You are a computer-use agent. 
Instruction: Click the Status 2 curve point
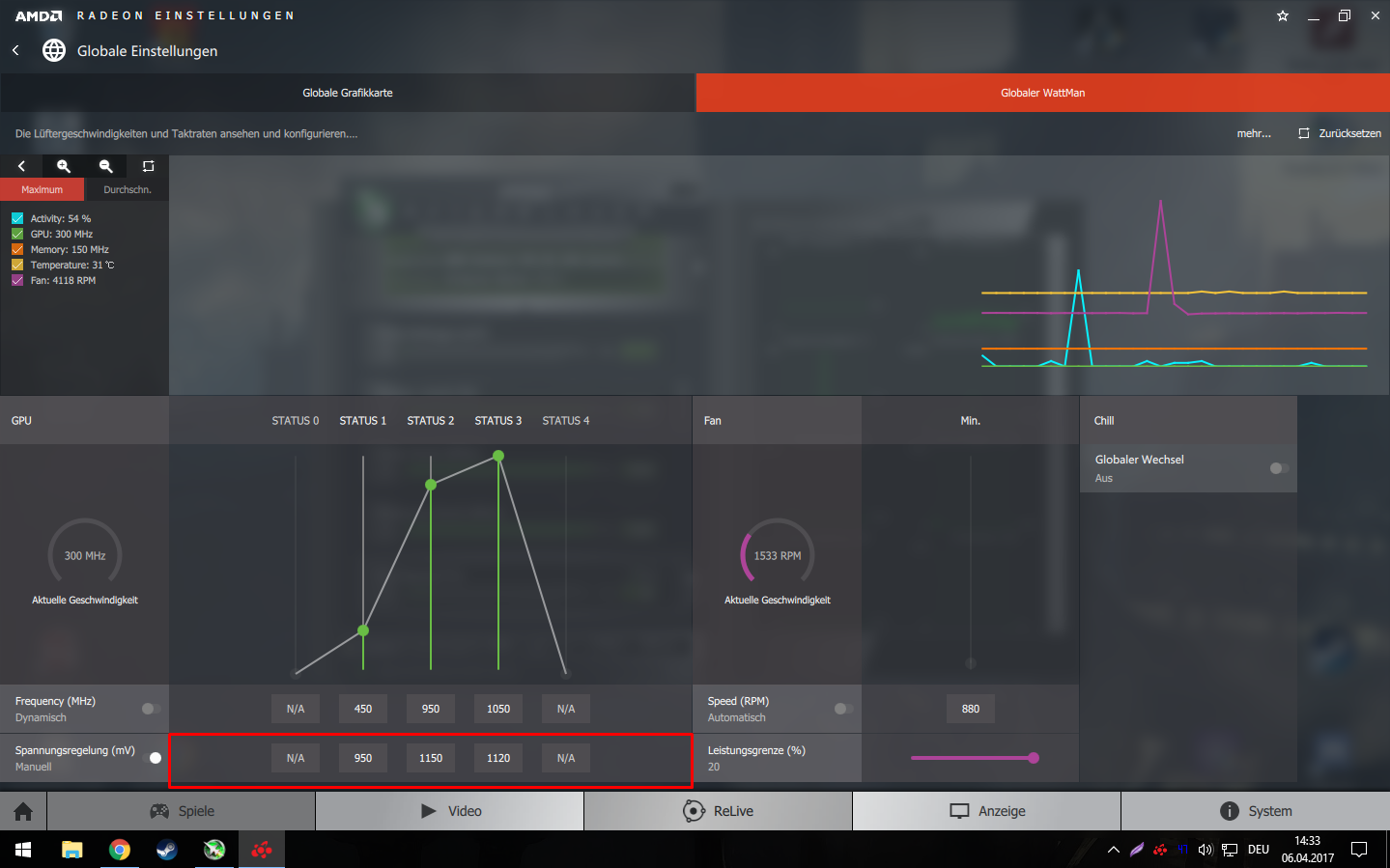pyautogui.click(x=431, y=485)
